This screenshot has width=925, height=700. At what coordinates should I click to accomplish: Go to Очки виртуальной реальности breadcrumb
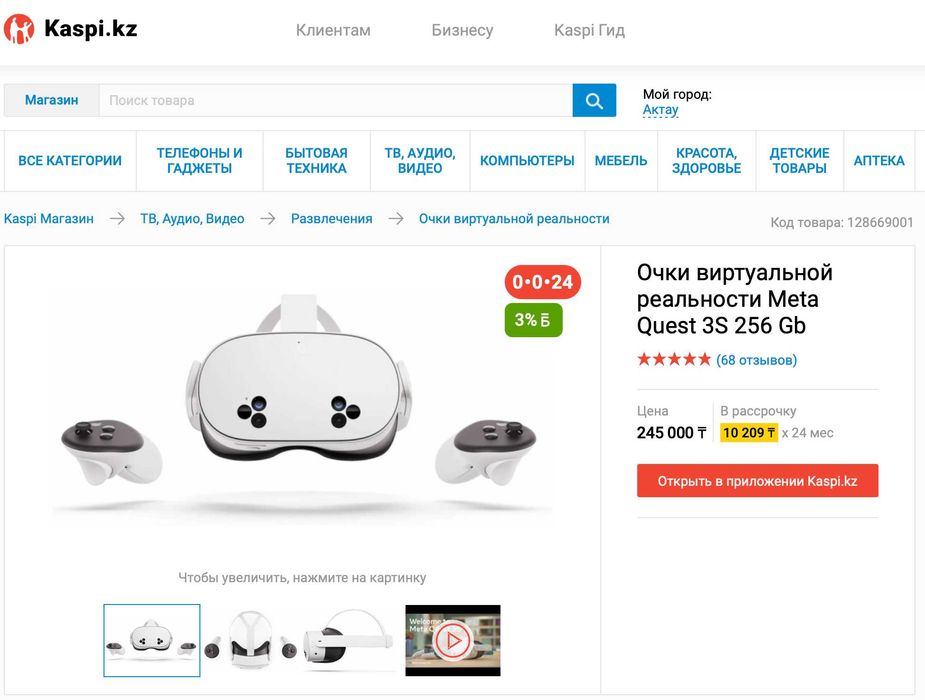click(514, 219)
